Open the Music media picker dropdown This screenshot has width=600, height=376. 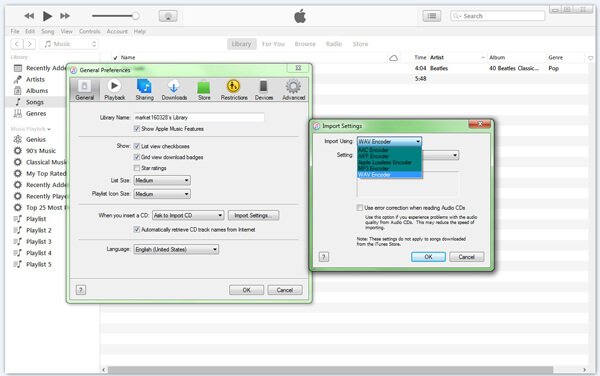click(69, 44)
